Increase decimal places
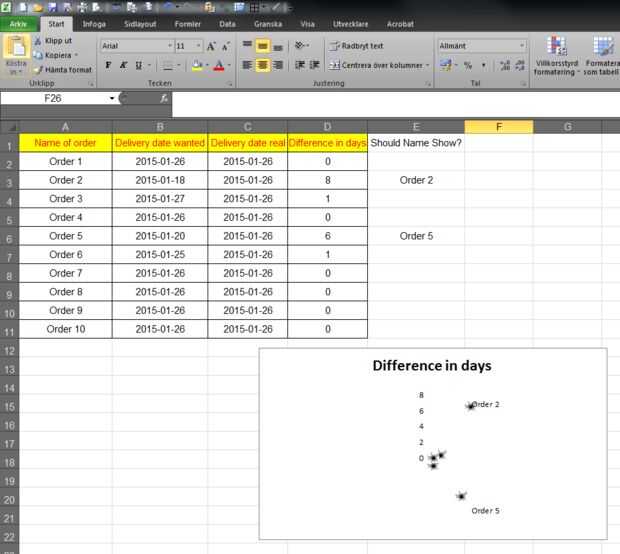This screenshot has width=620, height=554. pos(505,65)
